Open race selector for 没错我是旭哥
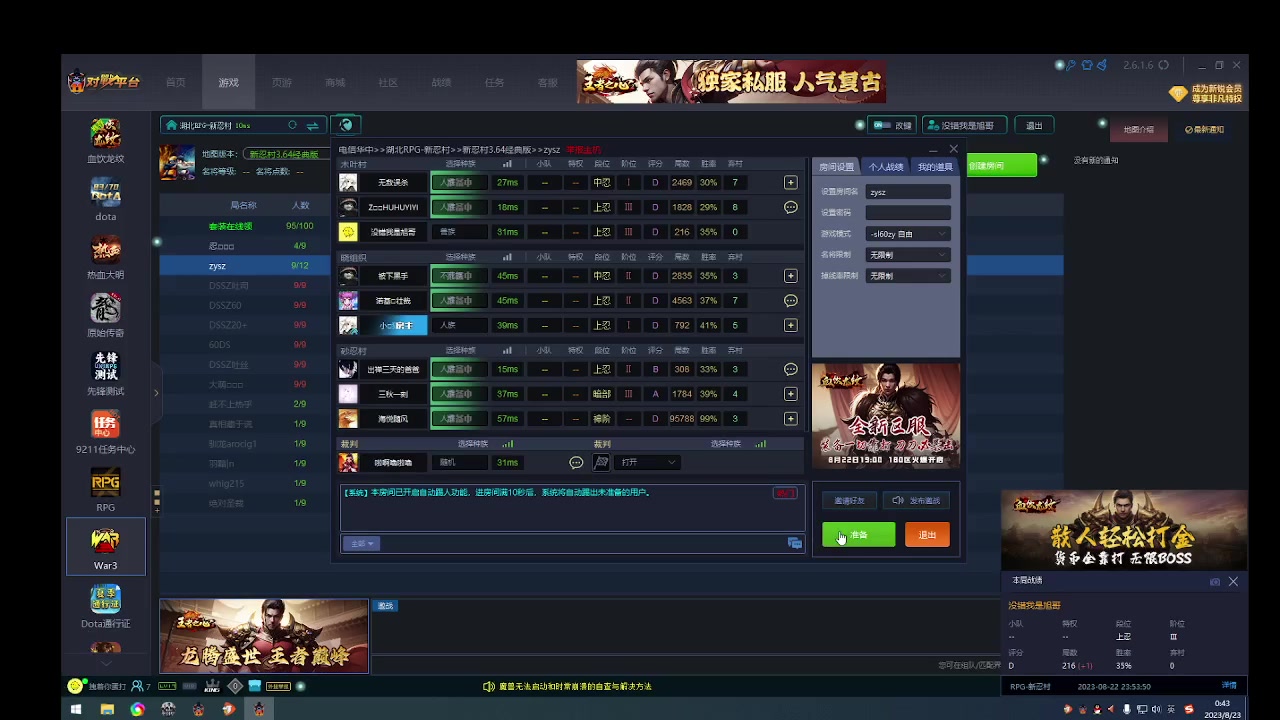Image resolution: width=1280 pixels, height=720 pixels. point(459,232)
